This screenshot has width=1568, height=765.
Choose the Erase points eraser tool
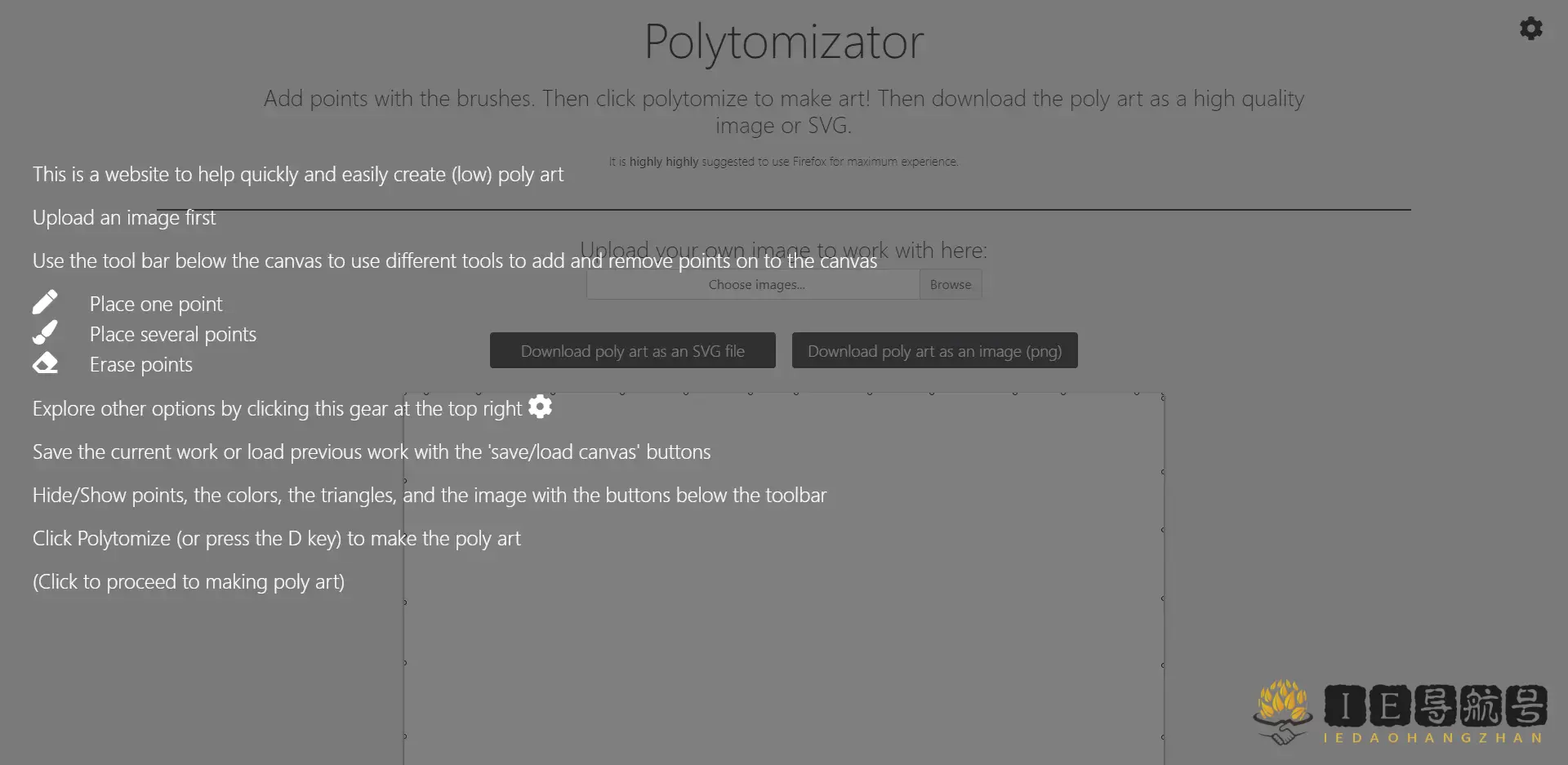click(x=47, y=363)
